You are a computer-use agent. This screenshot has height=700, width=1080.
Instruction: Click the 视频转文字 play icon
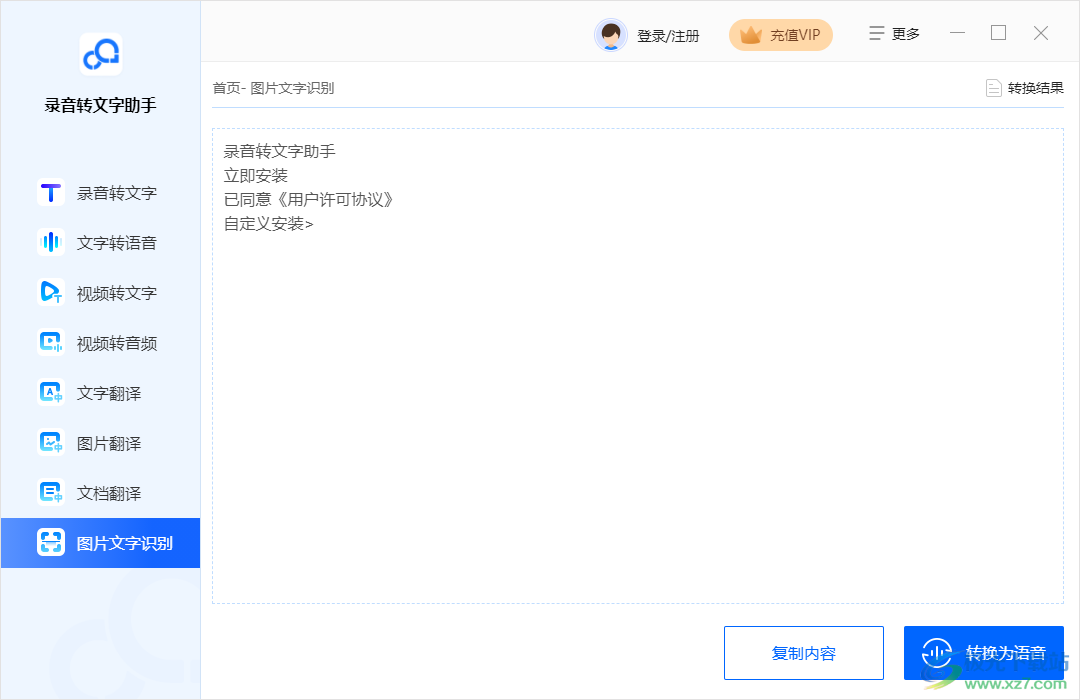(x=50, y=292)
